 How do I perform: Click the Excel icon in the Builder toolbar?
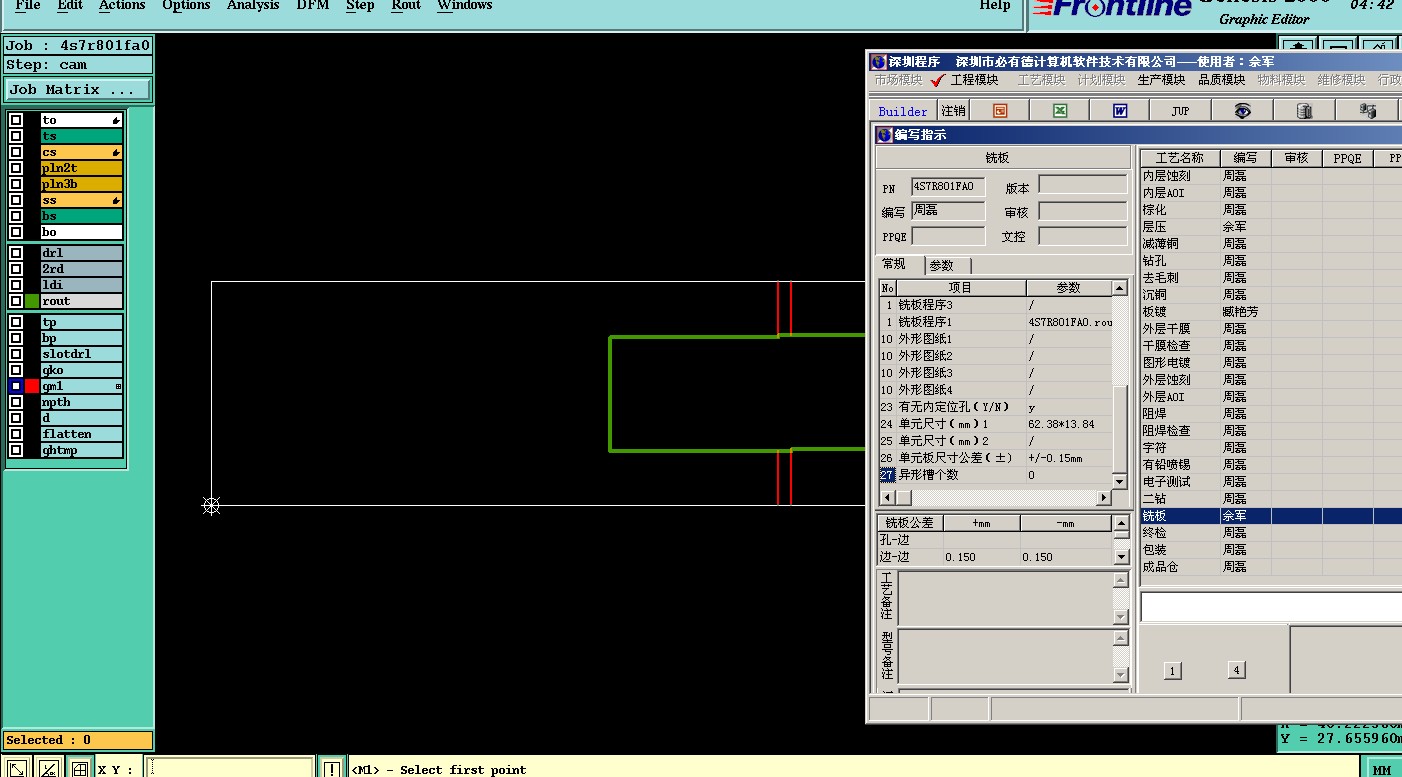click(x=1060, y=111)
